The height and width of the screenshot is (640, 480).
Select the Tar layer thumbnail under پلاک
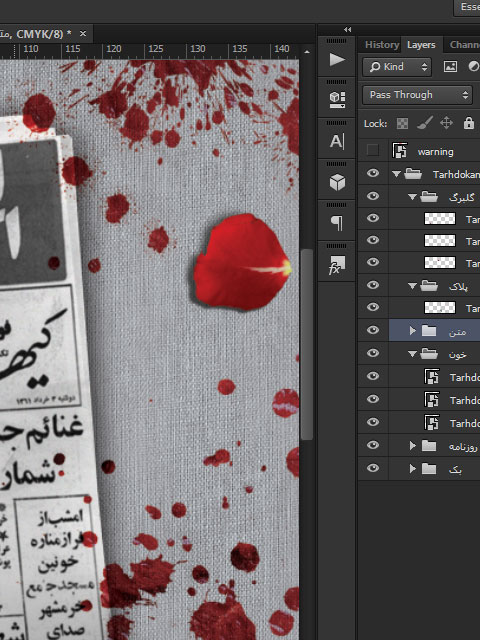point(440,307)
